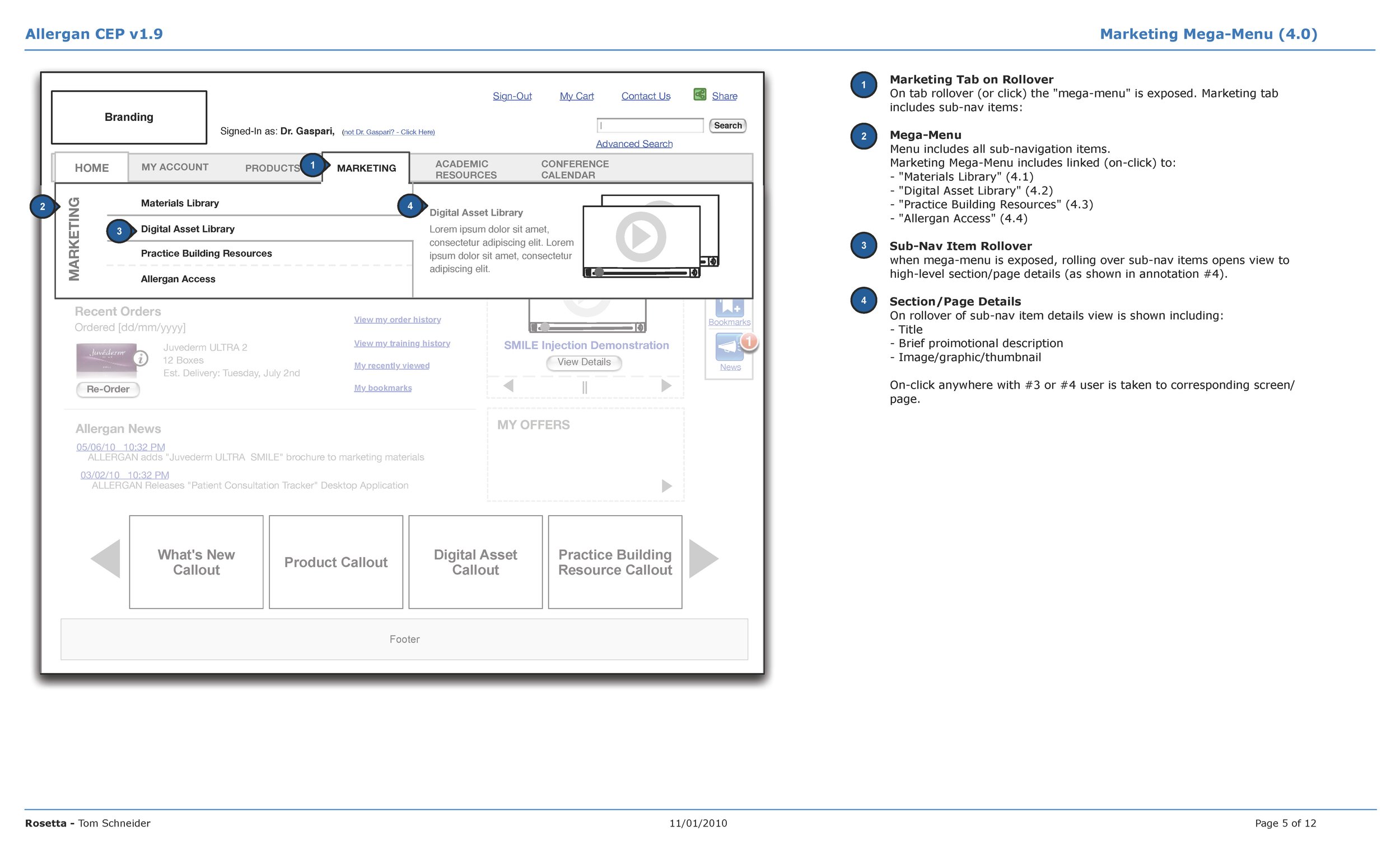The height and width of the screenshot is (850, 1400).
Task: Click the Product Callout box
Action: pyautogui.click(x=336, y=562)
